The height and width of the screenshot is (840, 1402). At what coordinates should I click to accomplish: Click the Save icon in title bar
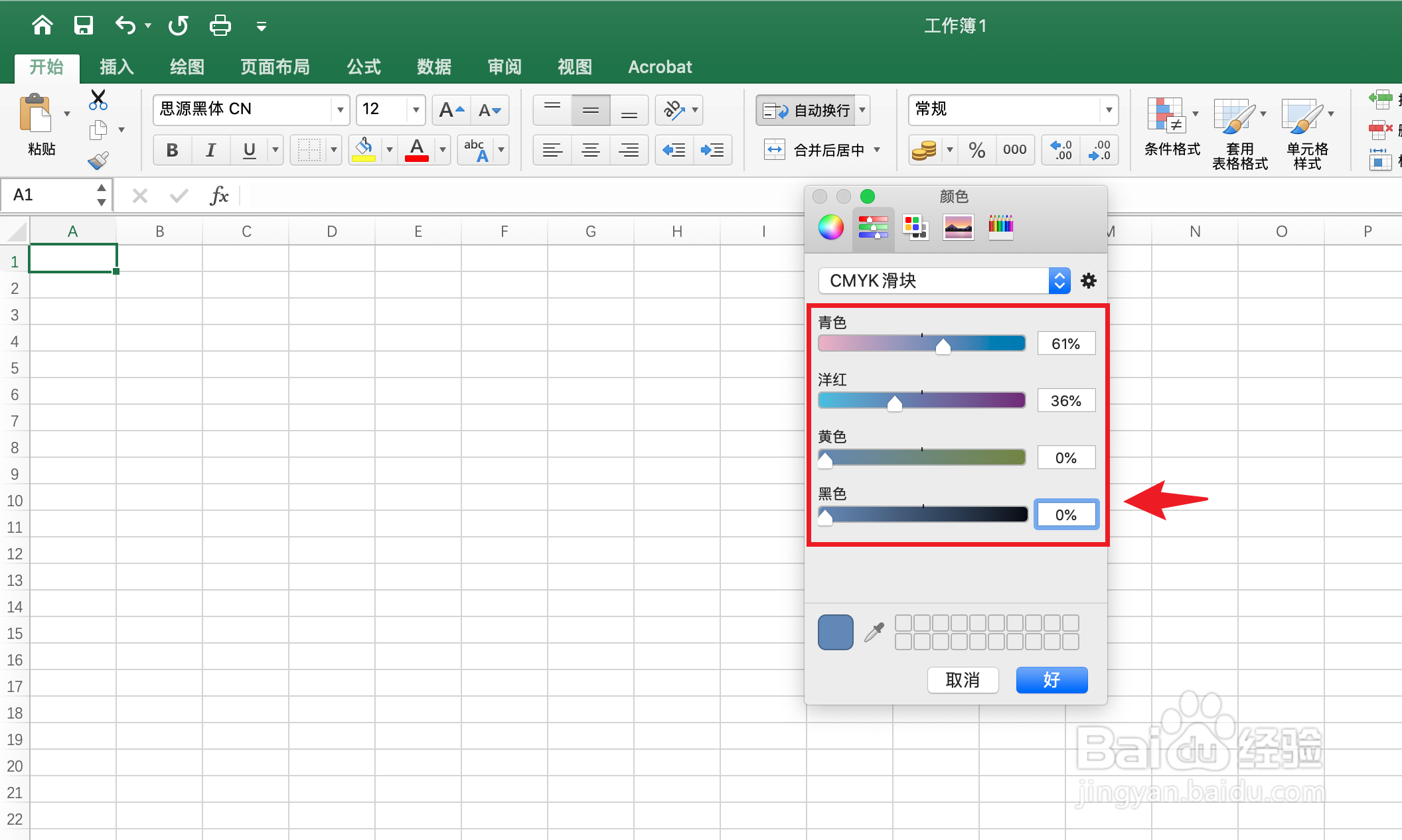[x=83, y=26]
